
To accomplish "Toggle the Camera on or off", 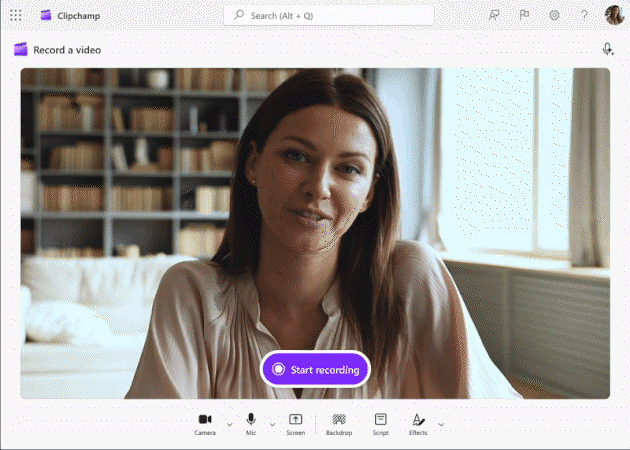I will (205, 425).
